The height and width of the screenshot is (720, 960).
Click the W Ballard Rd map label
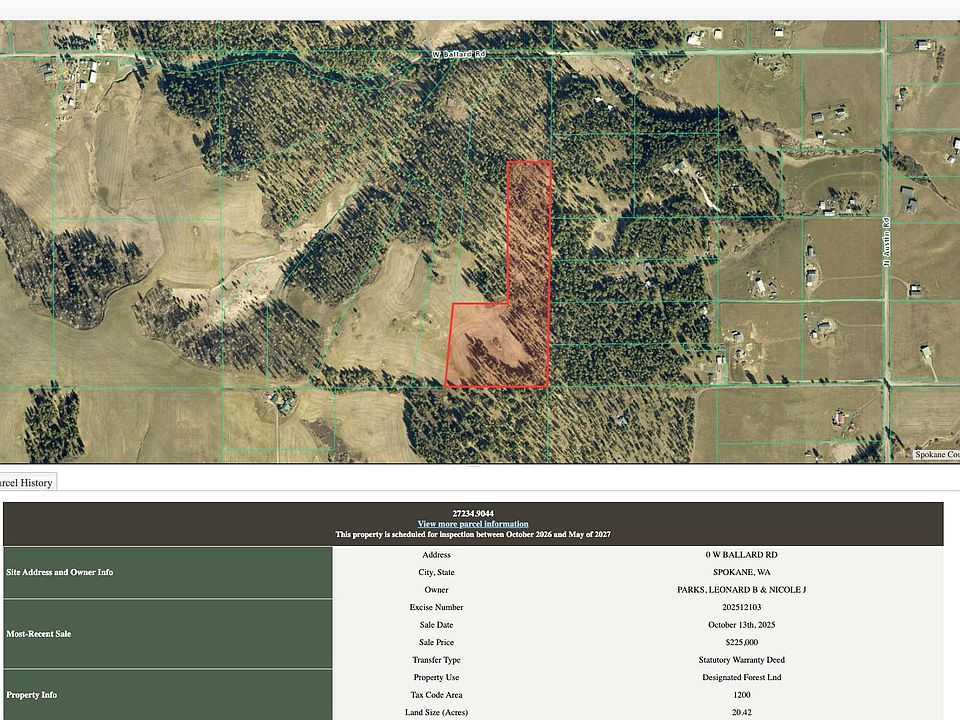pyautogui.click(x=459, y=54)
